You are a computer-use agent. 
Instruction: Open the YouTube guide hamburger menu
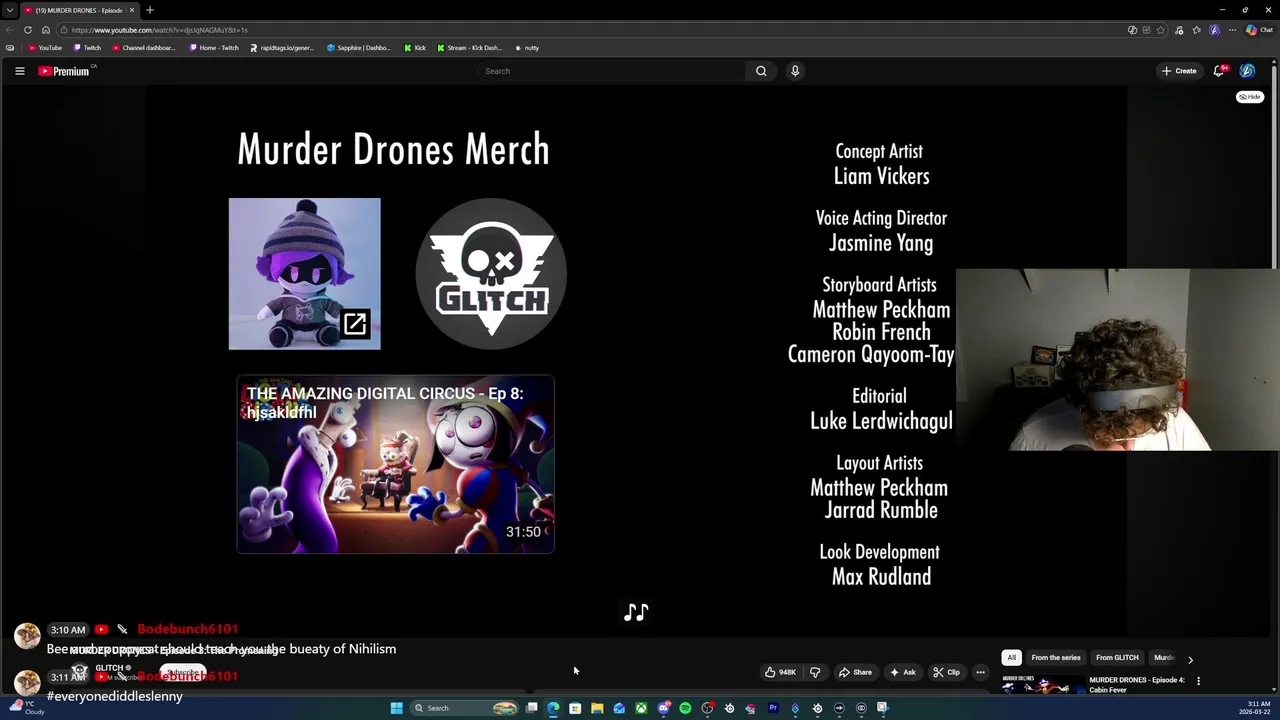pyautogui.click(x=19, y=71)
